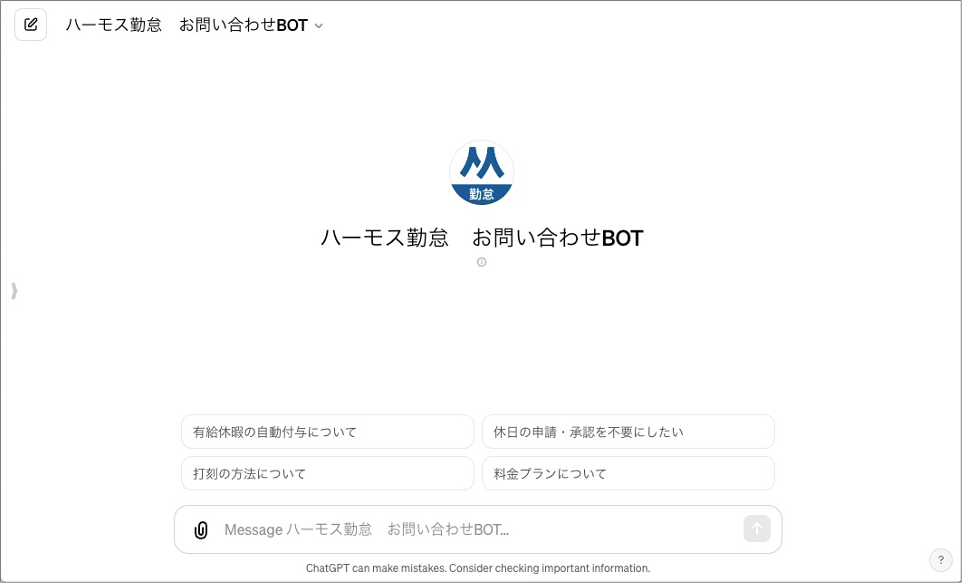Click the info icon below the BOT title

[482, 262]
